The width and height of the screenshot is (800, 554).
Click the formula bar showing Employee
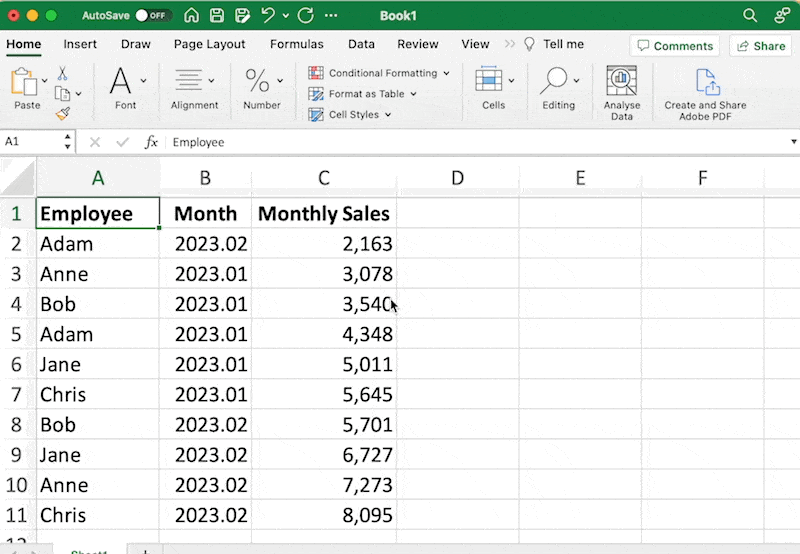tap(477, 142)
